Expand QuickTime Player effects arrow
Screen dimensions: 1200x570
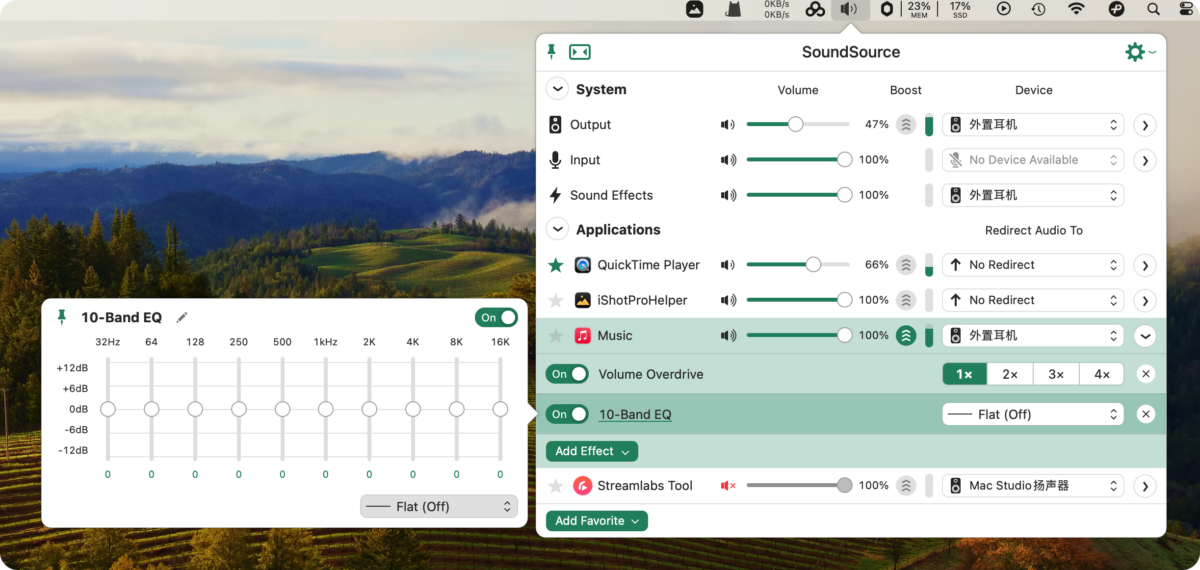pos(1145,265)
